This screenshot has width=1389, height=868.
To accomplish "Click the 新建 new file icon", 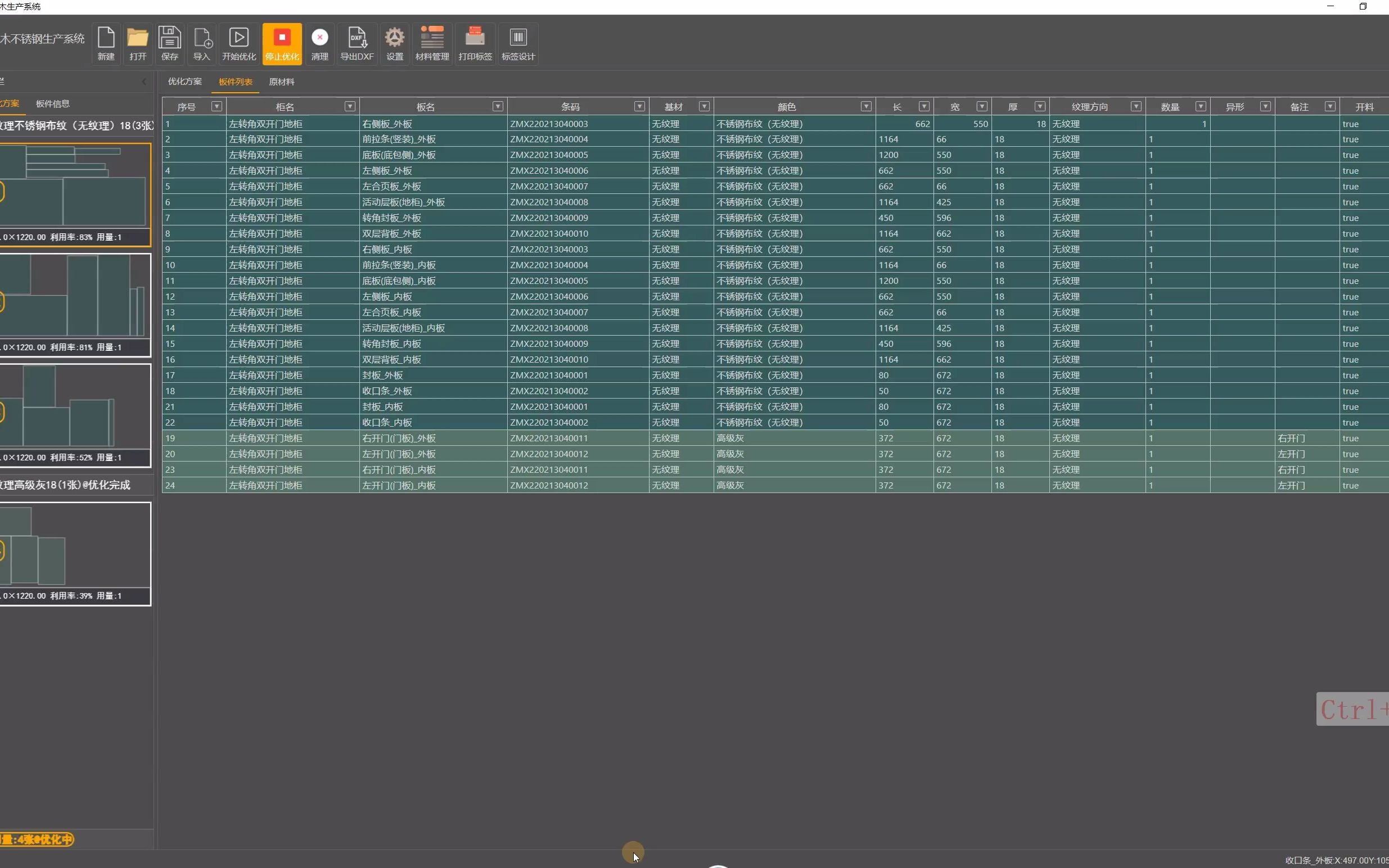I will pyautogui.click(x=106, y=44).
